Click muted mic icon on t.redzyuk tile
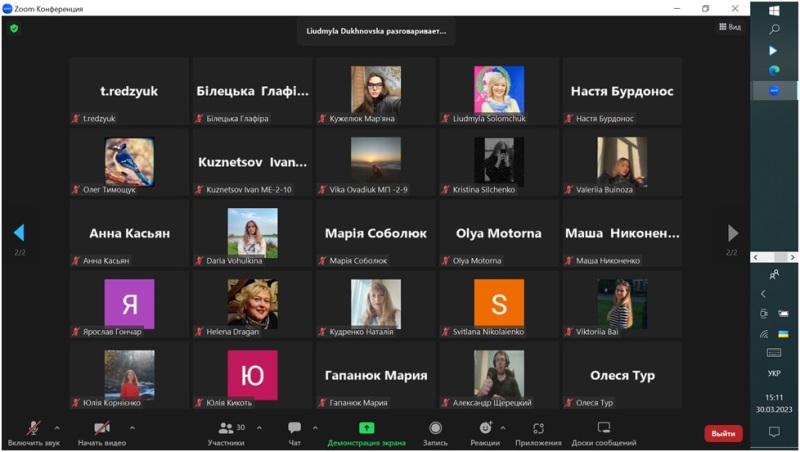The height and width of the screenshot is (452, 800). coord(76,118)
